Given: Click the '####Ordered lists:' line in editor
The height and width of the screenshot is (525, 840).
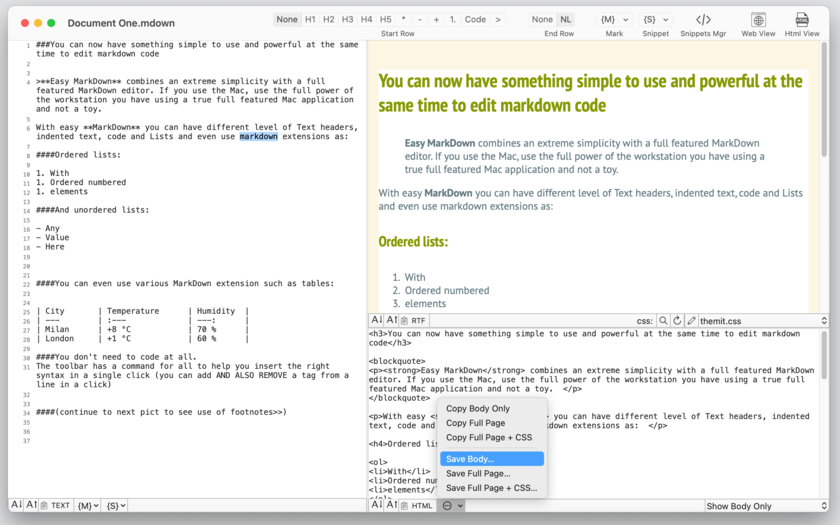Looking at the screenshot, I should coord(78,155).
